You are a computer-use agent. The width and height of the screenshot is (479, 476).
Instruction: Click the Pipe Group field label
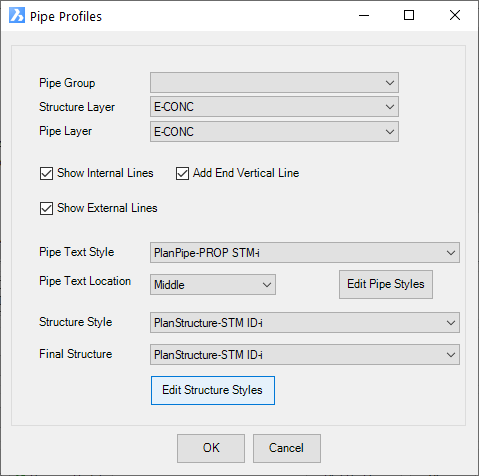pyautogui.click(x=67, y=83)
